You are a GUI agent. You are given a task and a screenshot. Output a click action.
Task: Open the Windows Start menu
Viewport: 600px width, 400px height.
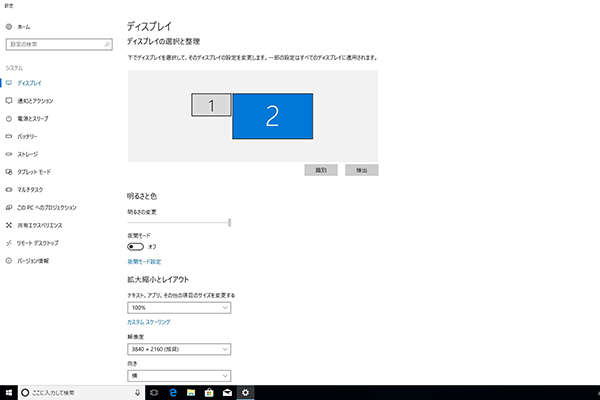point(9,393)
